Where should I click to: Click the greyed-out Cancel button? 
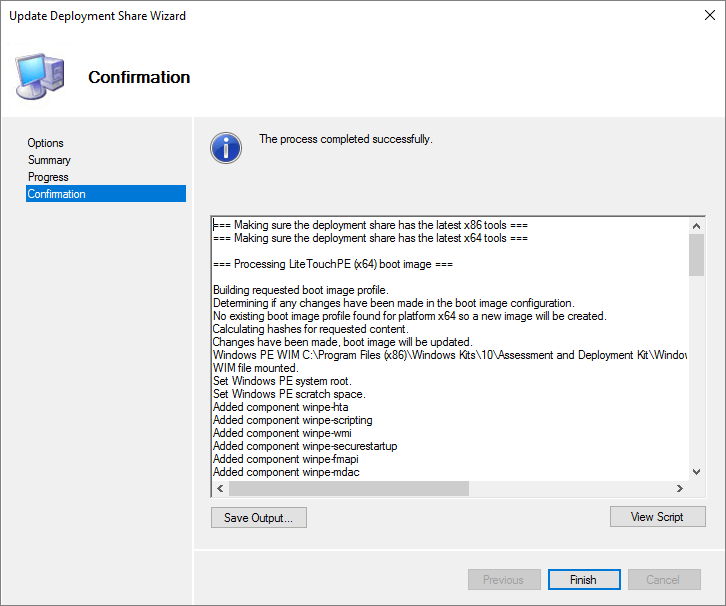point(662,580)
